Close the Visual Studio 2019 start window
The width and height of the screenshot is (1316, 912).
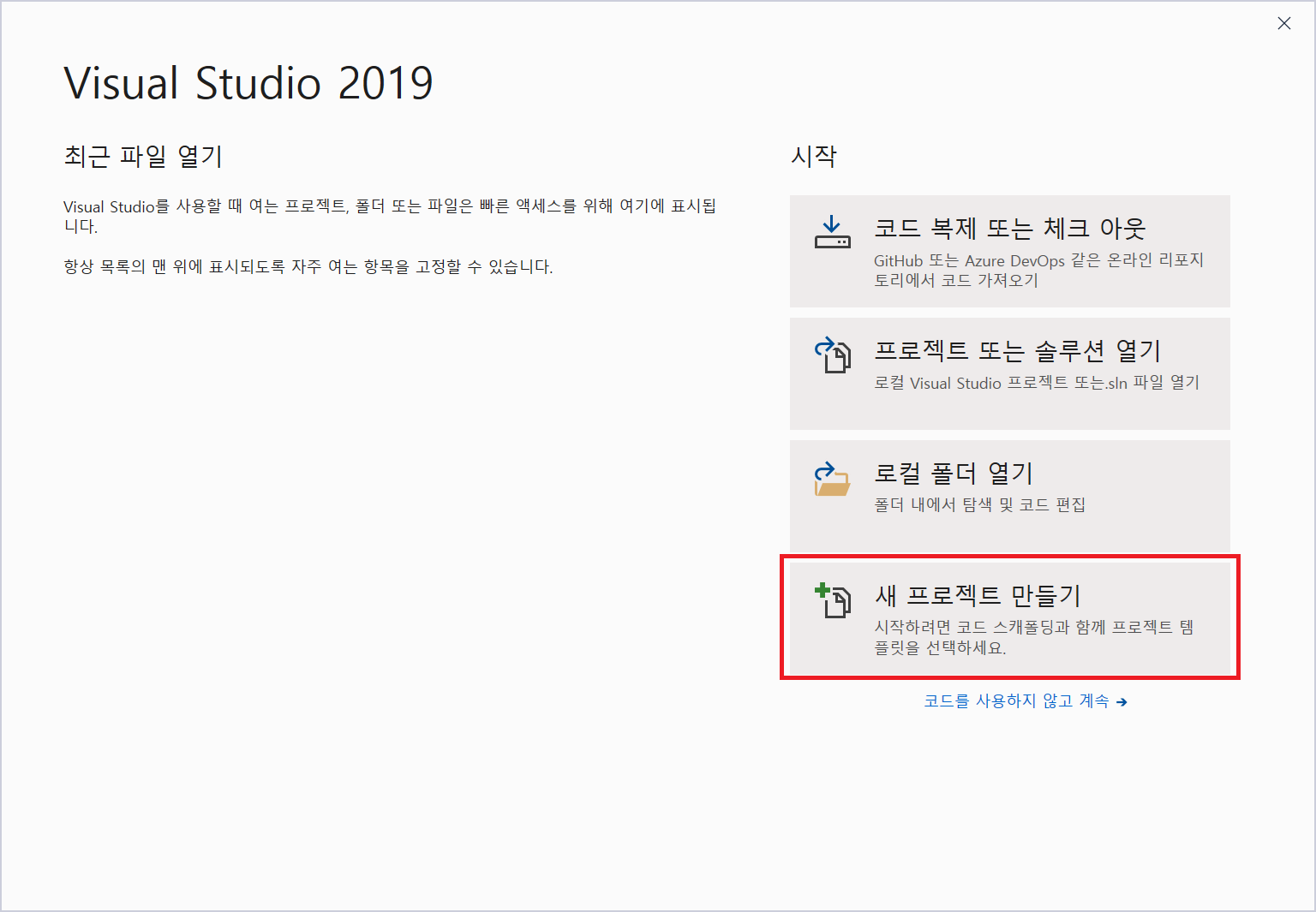click(x=1283, y=24)
